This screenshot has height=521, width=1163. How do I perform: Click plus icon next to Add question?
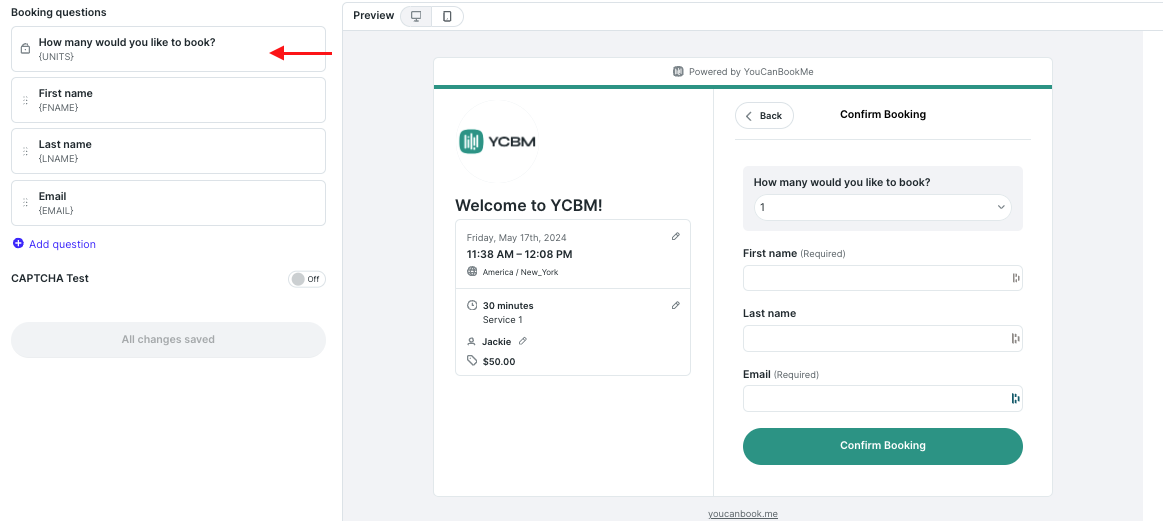(x=19, y=243)
